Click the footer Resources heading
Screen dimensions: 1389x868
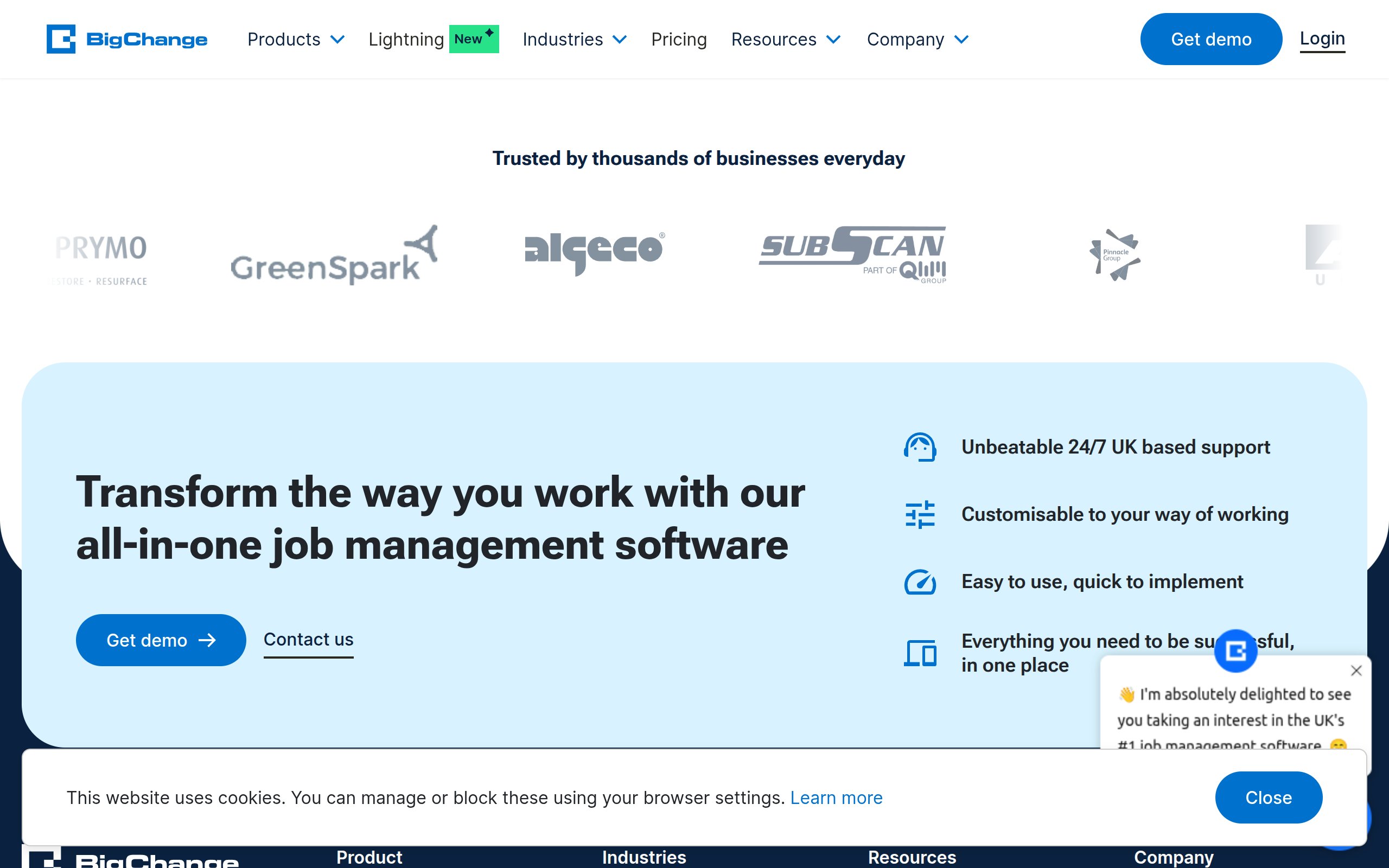tap(912, 857)
